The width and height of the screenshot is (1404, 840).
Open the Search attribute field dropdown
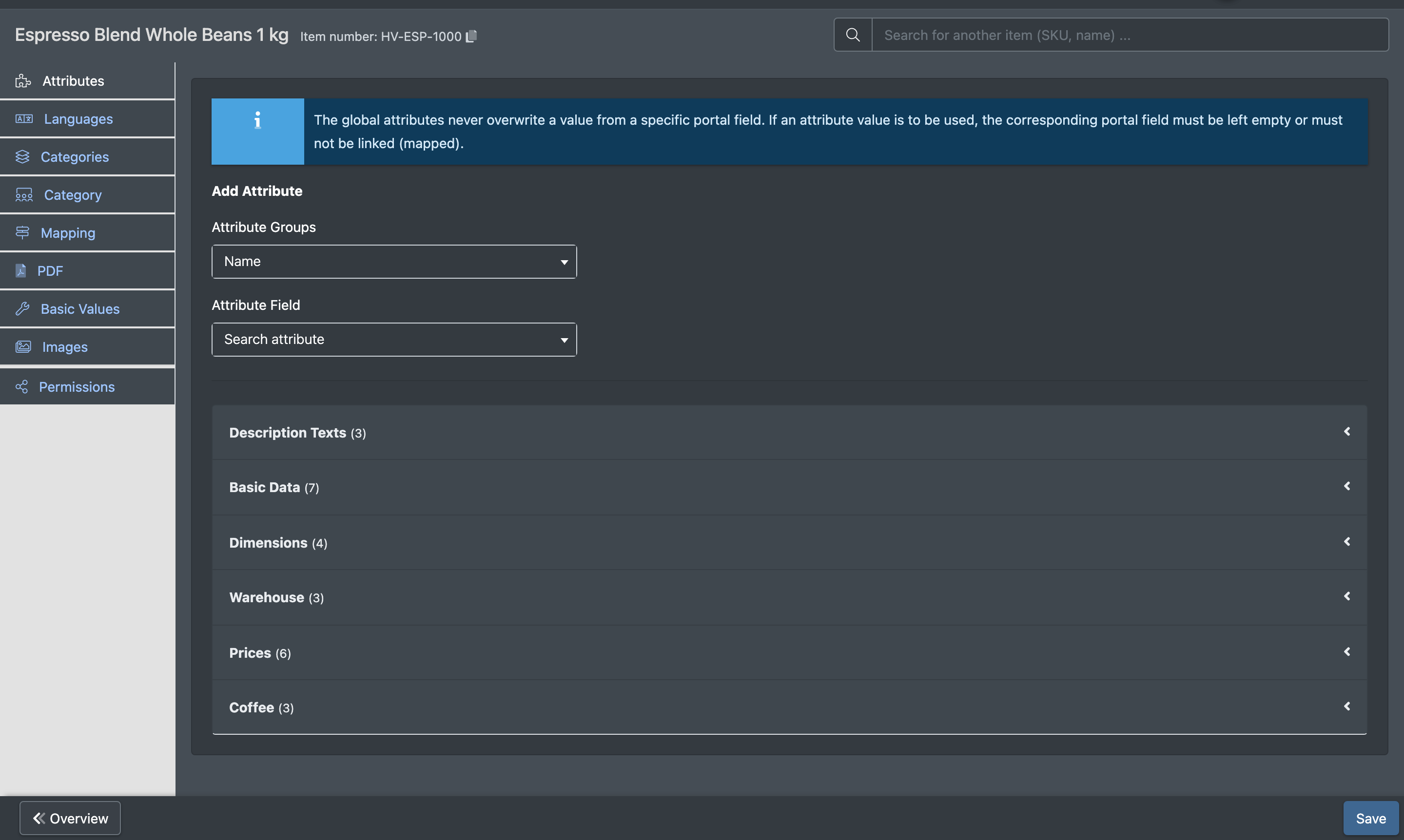(x=394, y=340)
